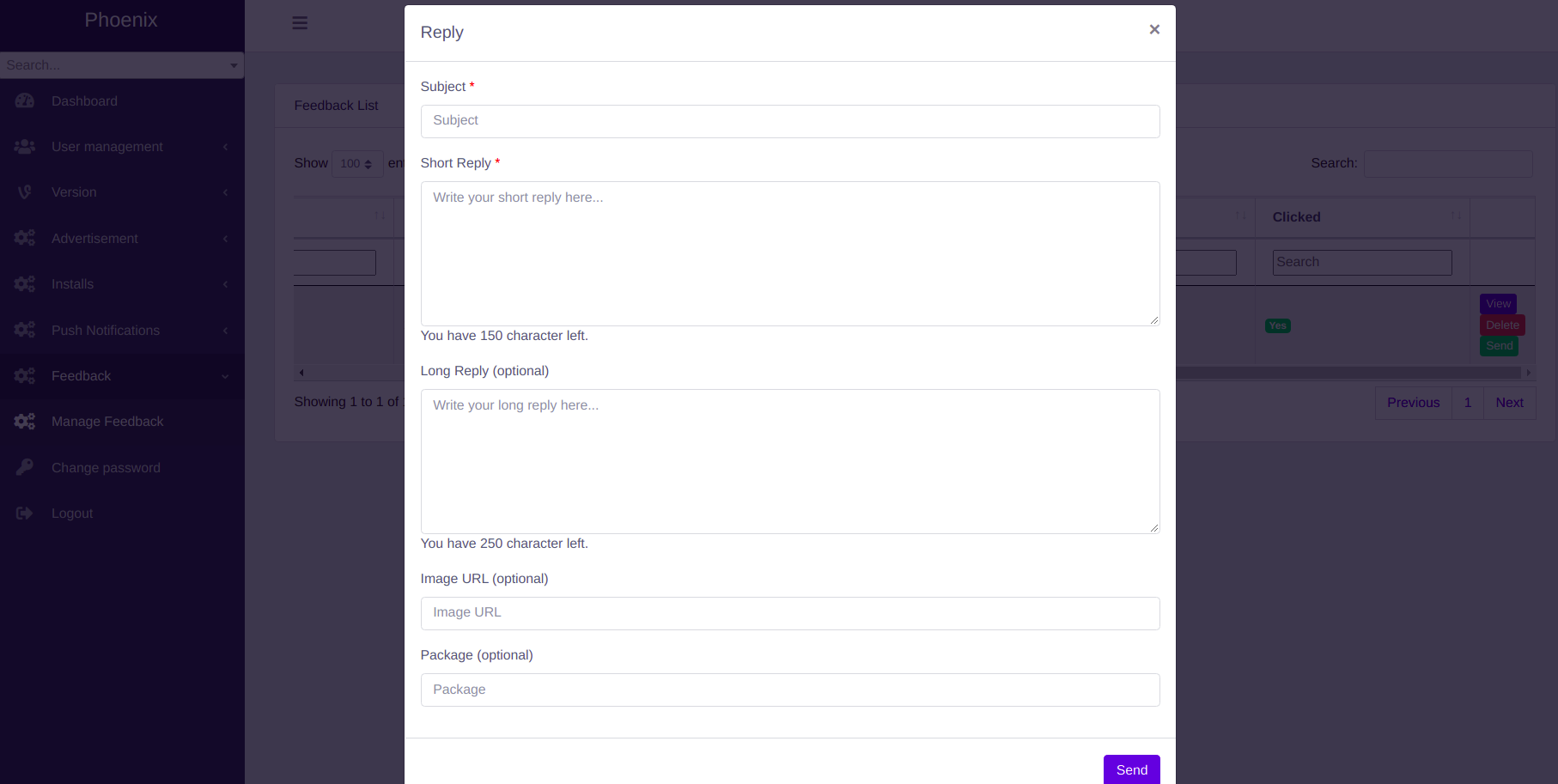The height and width of the screenshot is (784, 1558).
Task: Go to Next page in pagination
Action: (x=1509, y=403)
